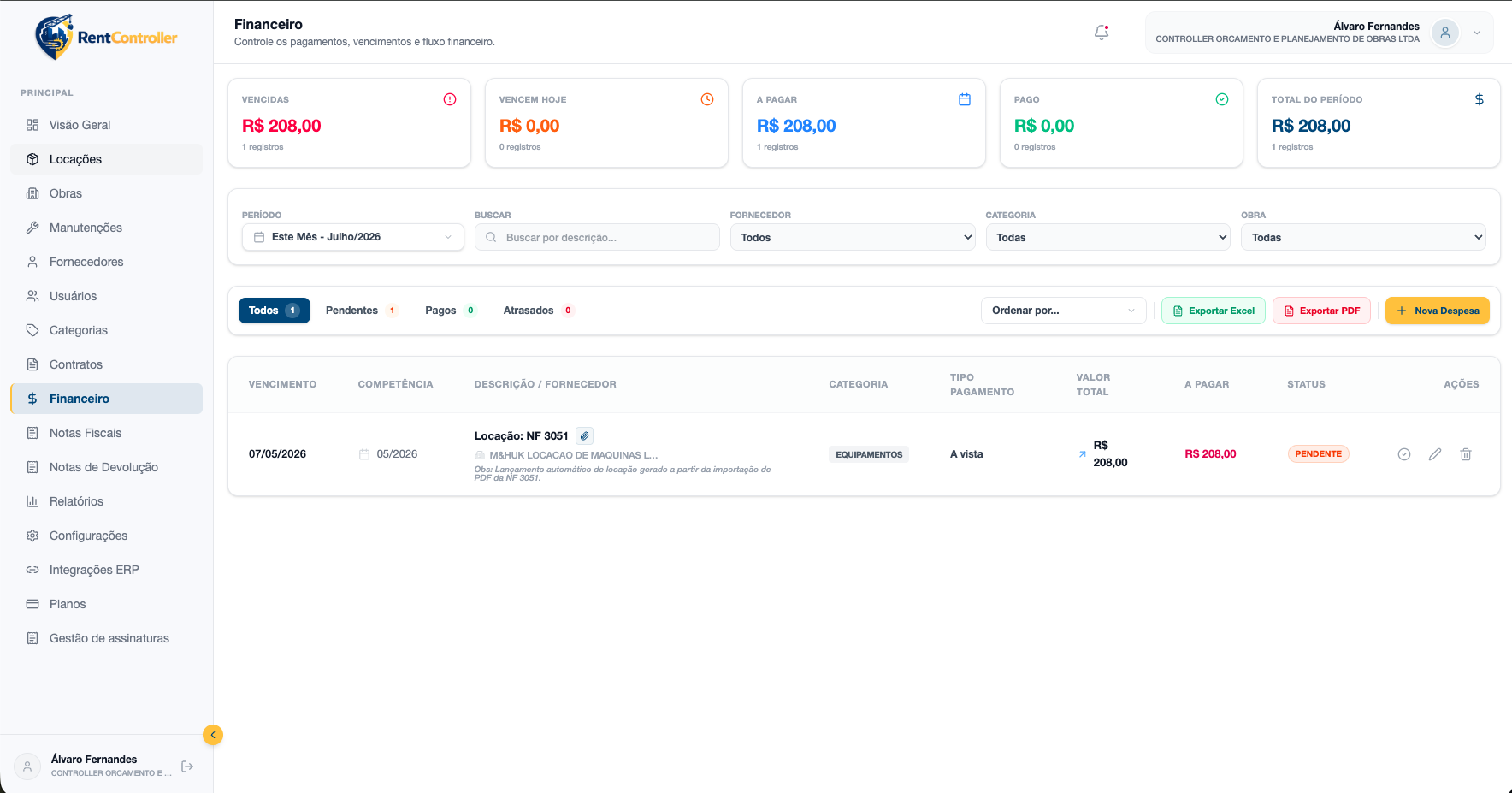The width and height of the screenshot is (1512, 793).
Task: Collapse the sidebar with yellow arrow button
Action: tap(213, 735)
